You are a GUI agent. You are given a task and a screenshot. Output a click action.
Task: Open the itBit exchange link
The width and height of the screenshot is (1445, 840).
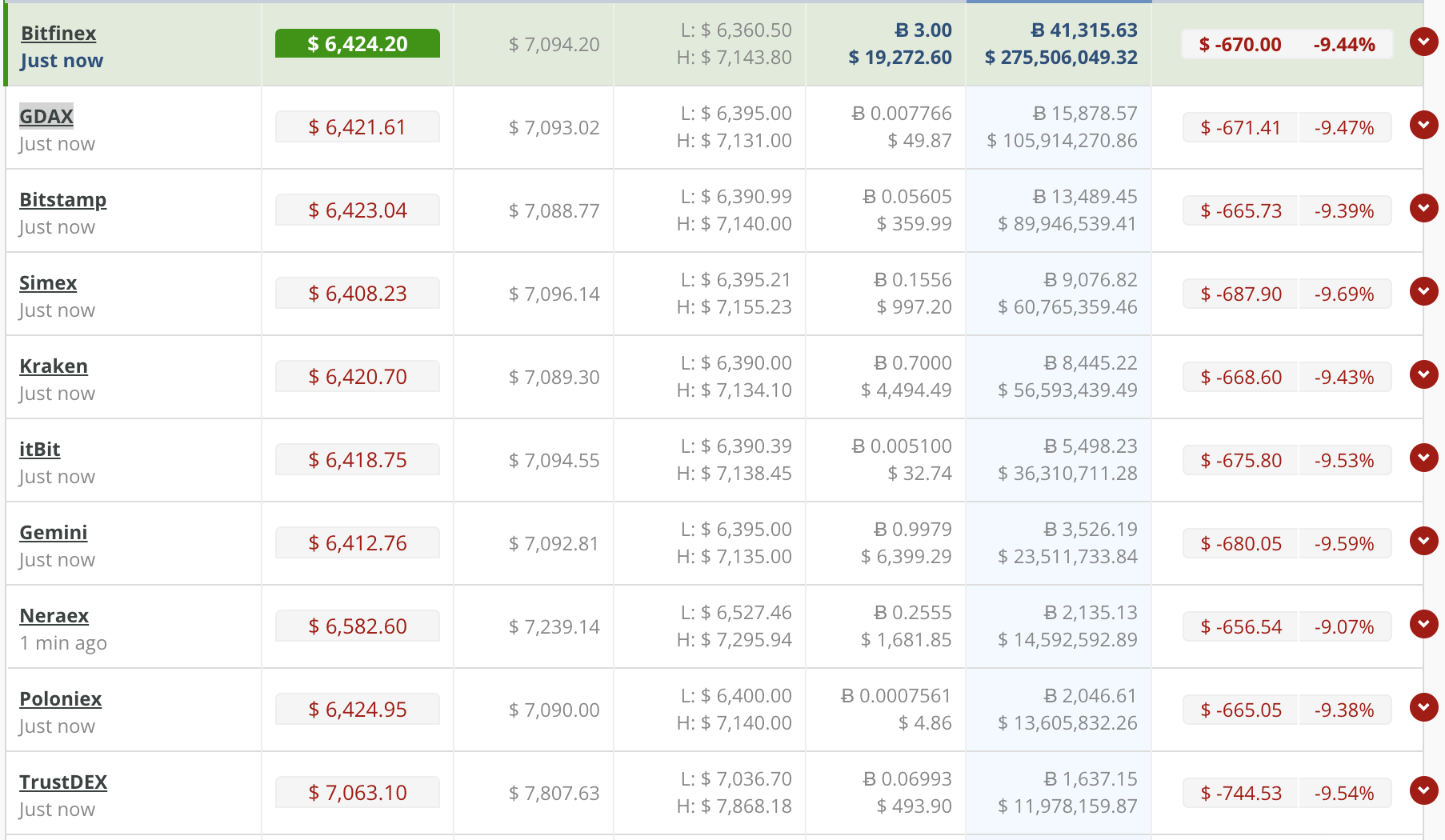(40, 450)
